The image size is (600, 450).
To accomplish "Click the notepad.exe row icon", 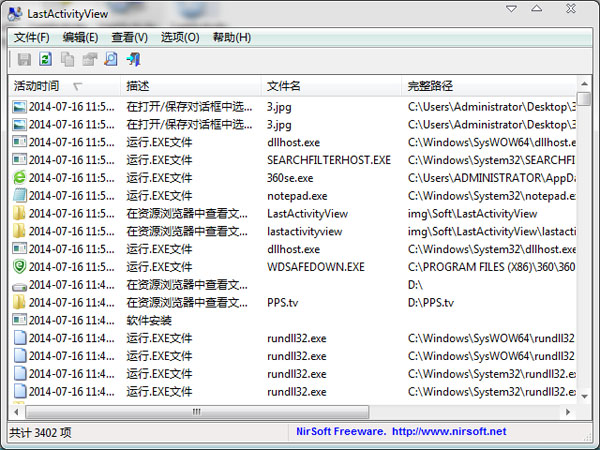I will [19, 196].
